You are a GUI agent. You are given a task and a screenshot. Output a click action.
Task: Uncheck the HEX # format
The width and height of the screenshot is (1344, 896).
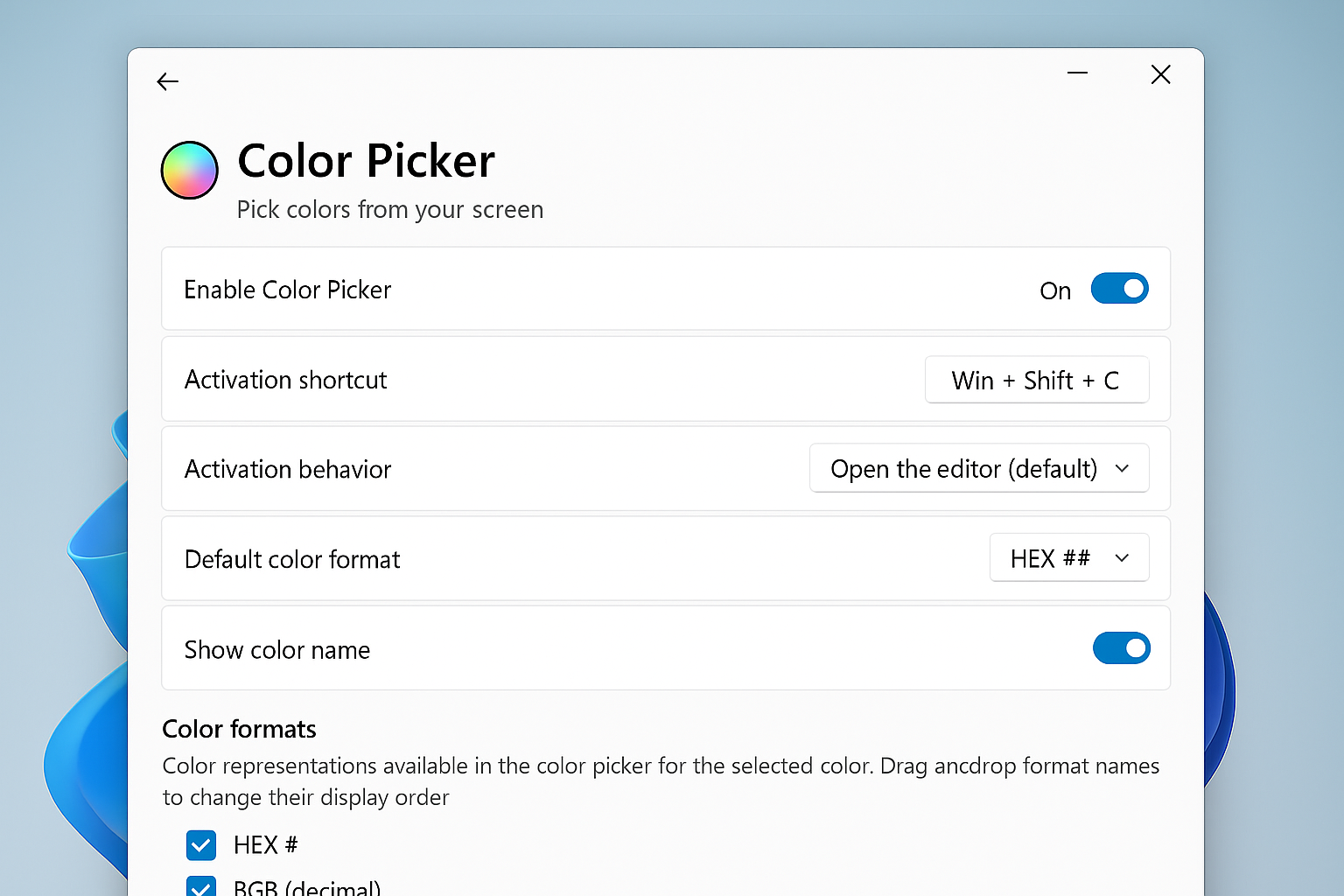(200, 844)
